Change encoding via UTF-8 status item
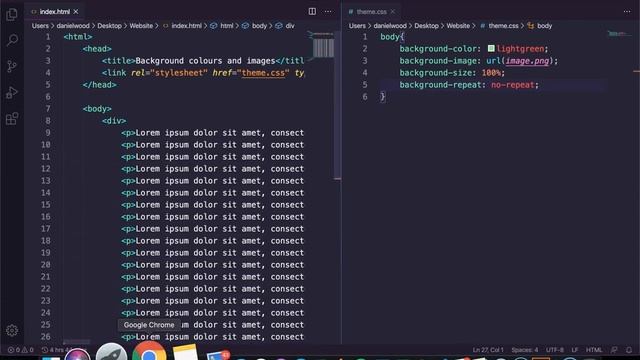The image size is (640, 360). [555, 350]
